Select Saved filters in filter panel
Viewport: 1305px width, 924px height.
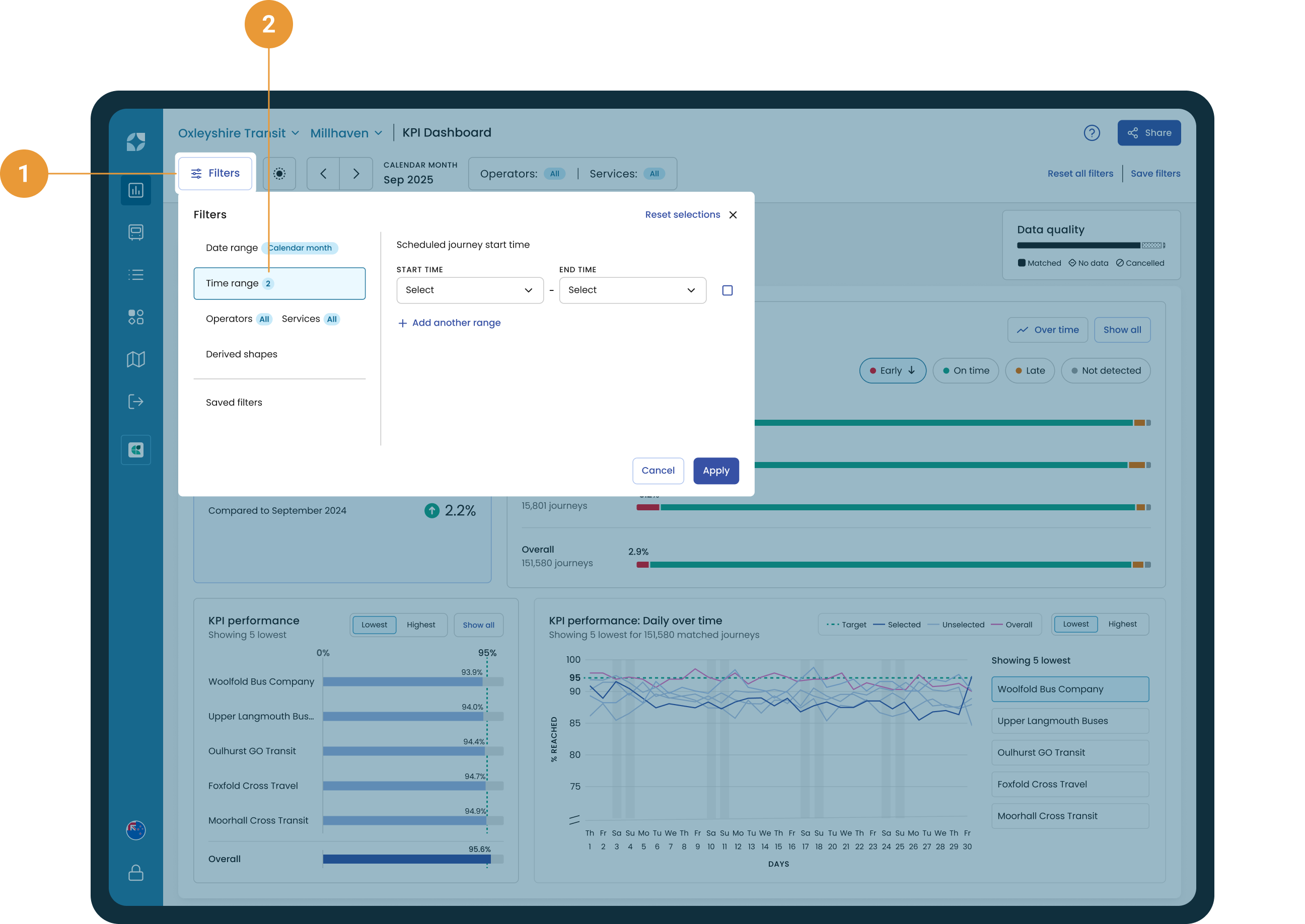tap(234, 402)
